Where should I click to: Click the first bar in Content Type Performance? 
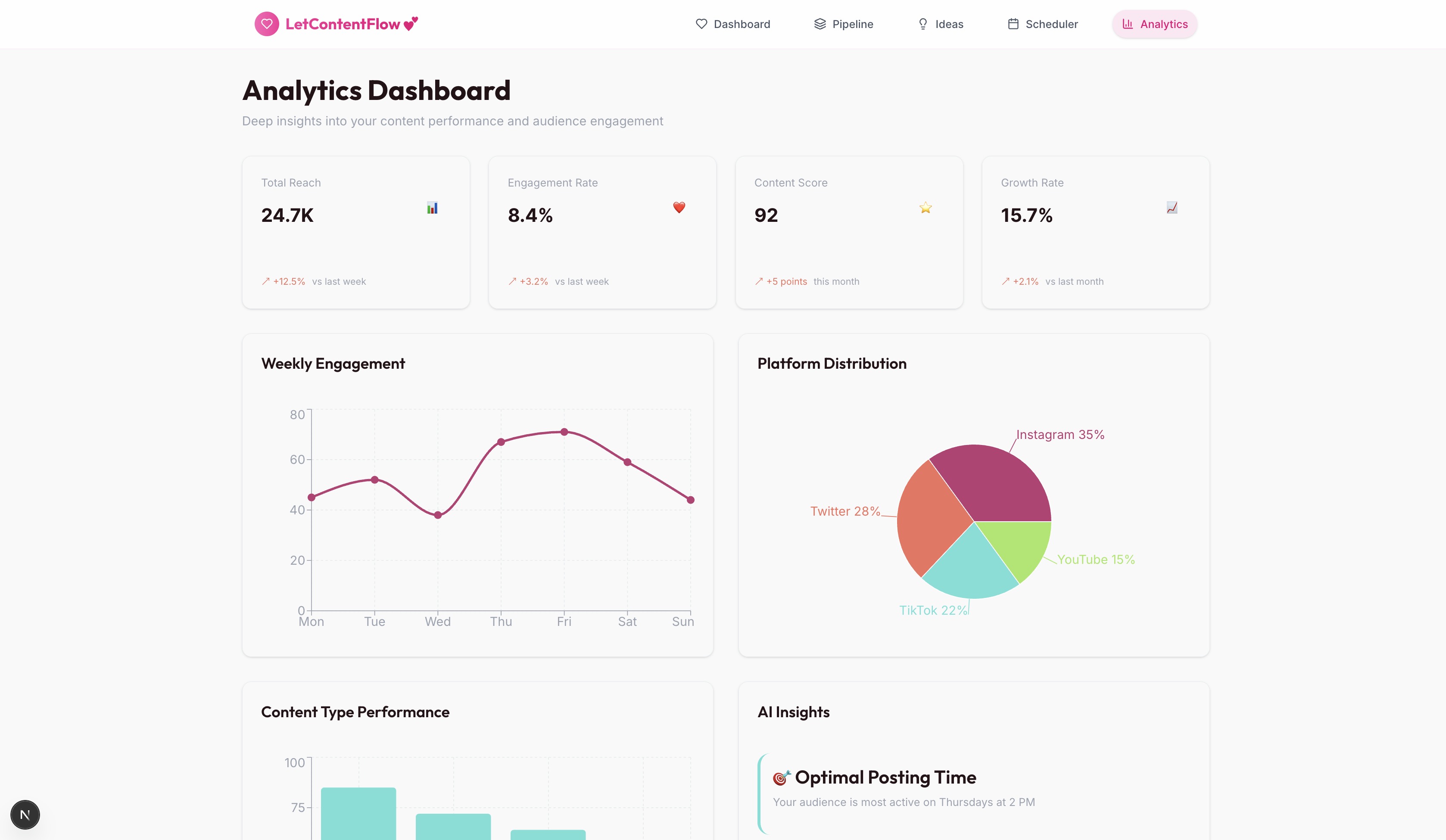coord(358,815)
